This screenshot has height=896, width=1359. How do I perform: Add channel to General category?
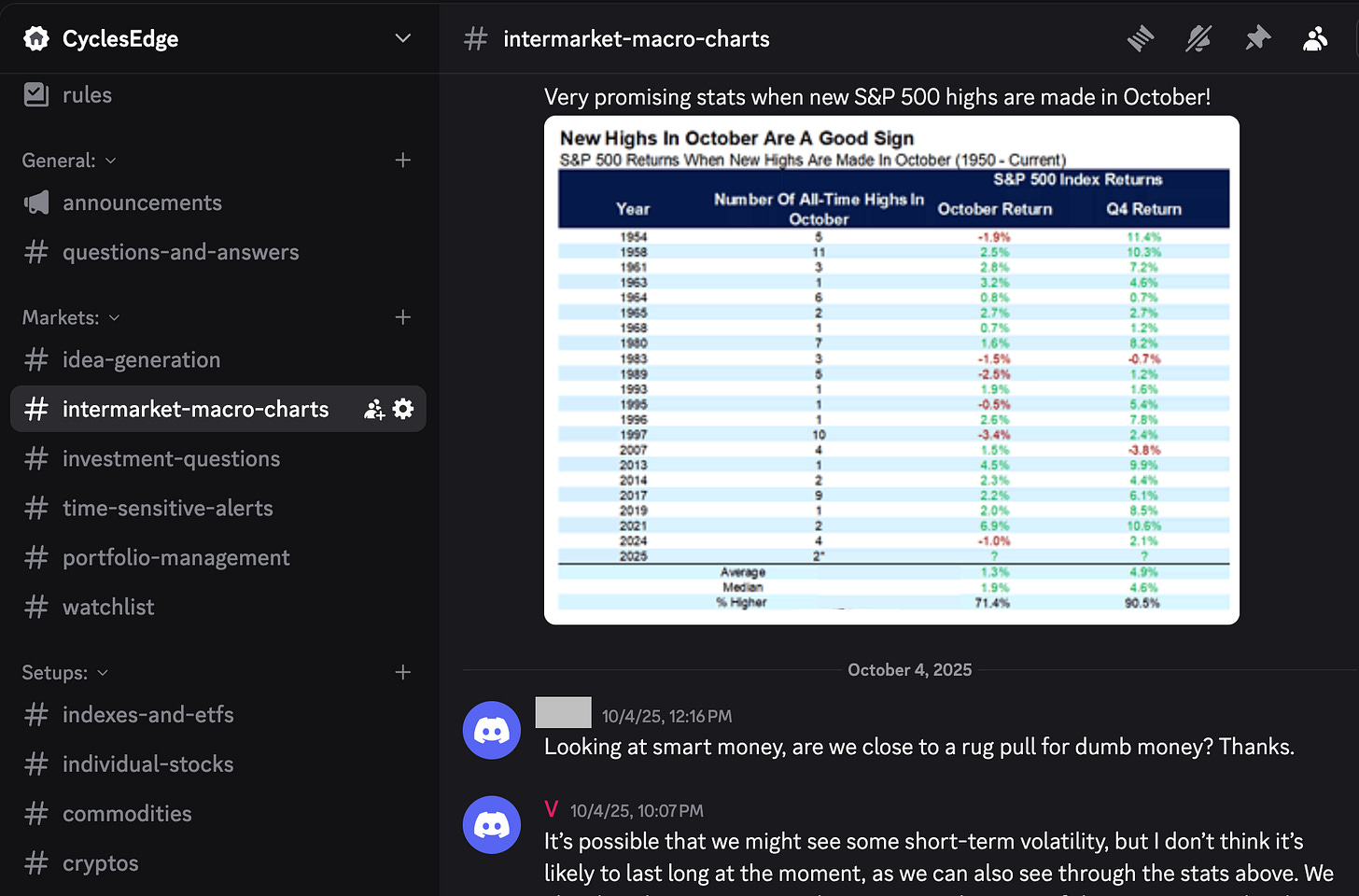(x=403, y=161)
